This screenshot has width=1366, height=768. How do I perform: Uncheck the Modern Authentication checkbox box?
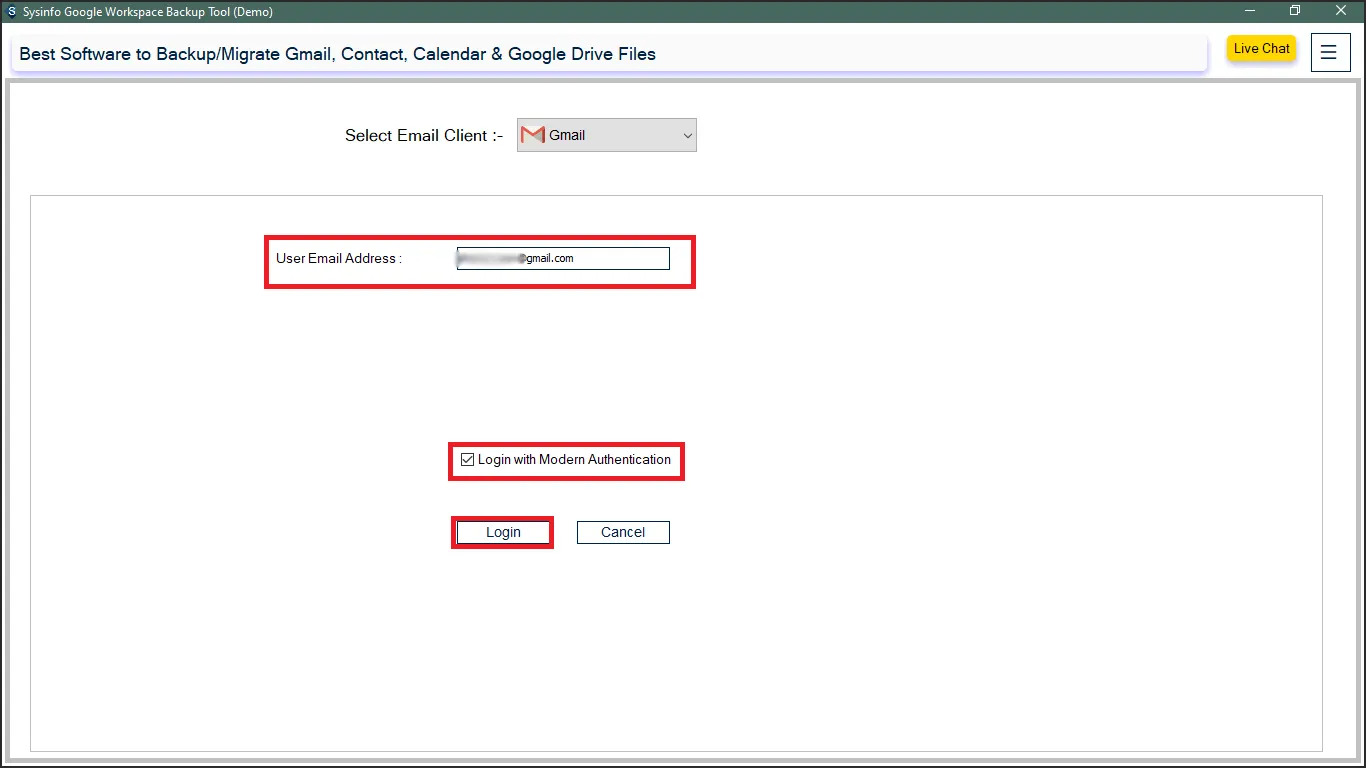467,460
